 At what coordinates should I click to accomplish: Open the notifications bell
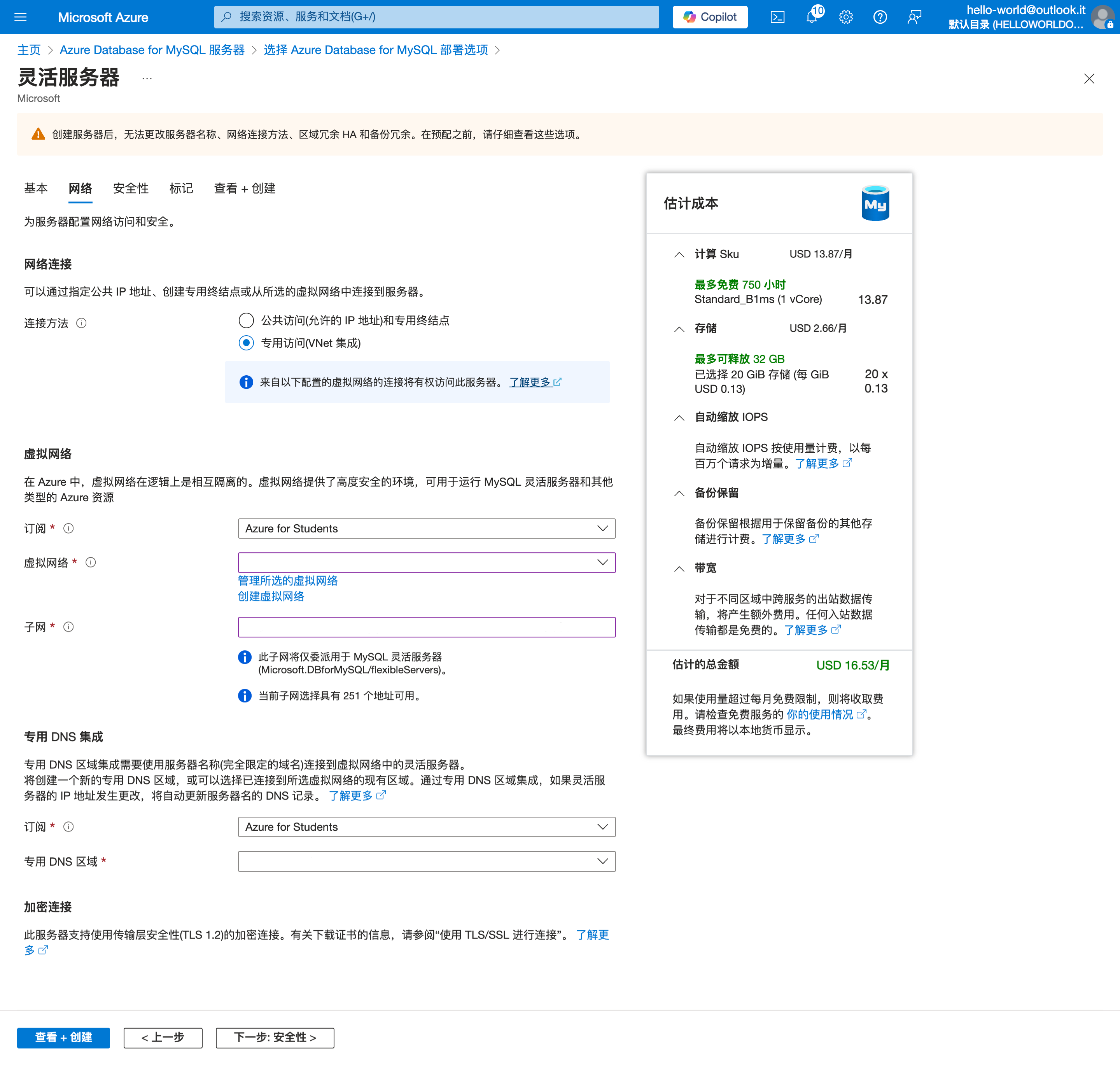point(812,16)
